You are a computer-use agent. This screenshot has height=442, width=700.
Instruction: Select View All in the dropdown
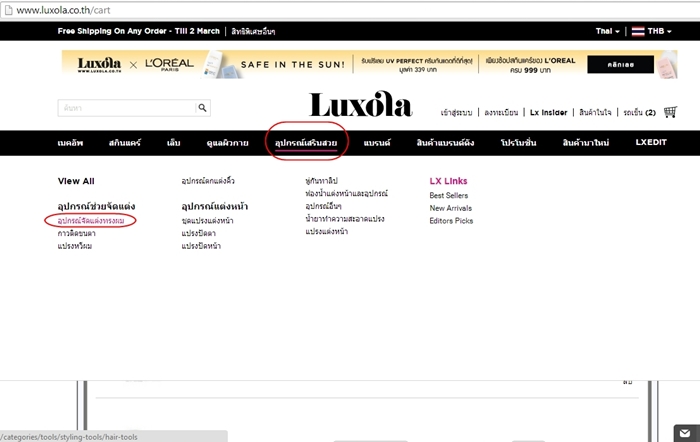[x=76, y=181]
